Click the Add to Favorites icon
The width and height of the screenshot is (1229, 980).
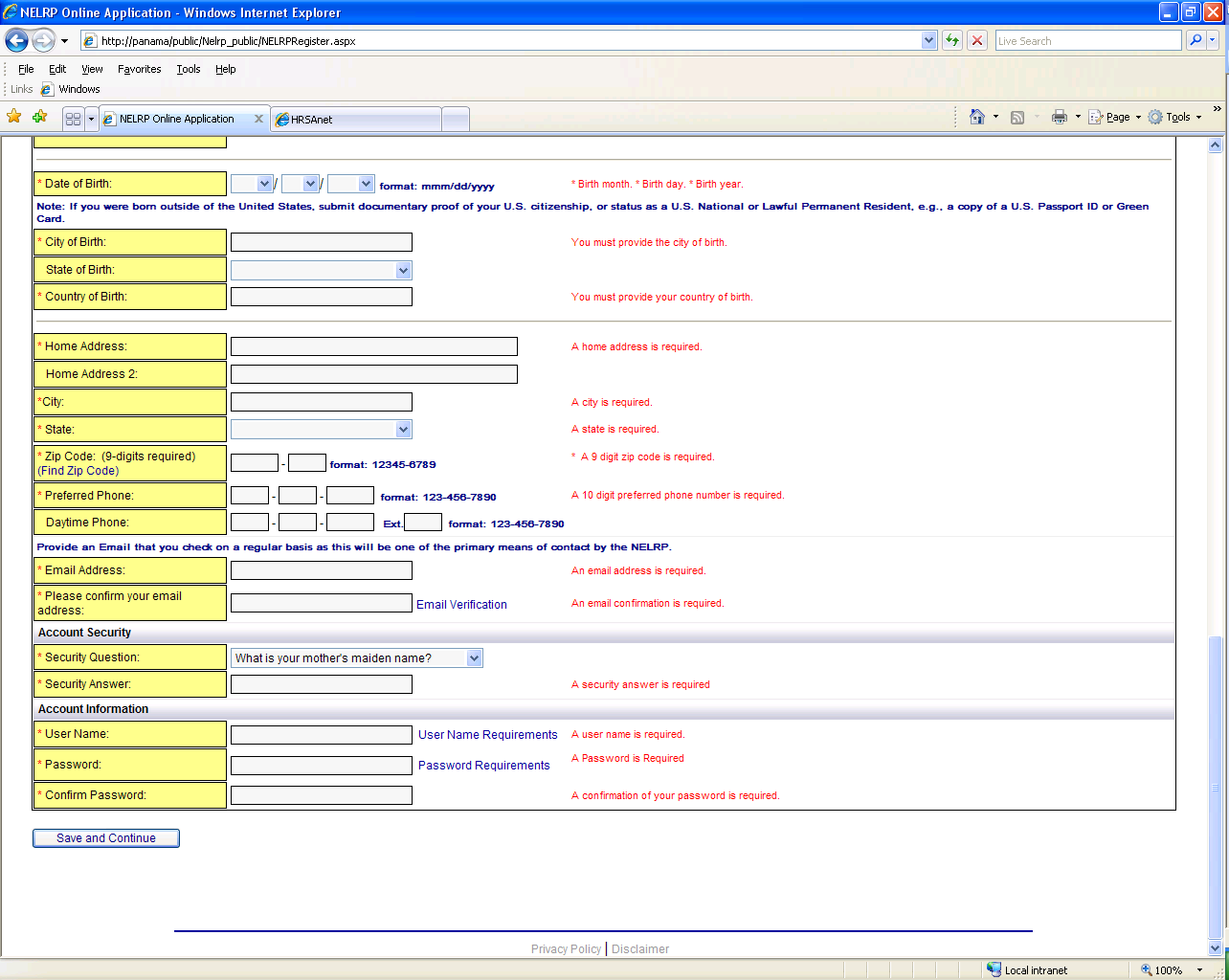tap(39, 117)
